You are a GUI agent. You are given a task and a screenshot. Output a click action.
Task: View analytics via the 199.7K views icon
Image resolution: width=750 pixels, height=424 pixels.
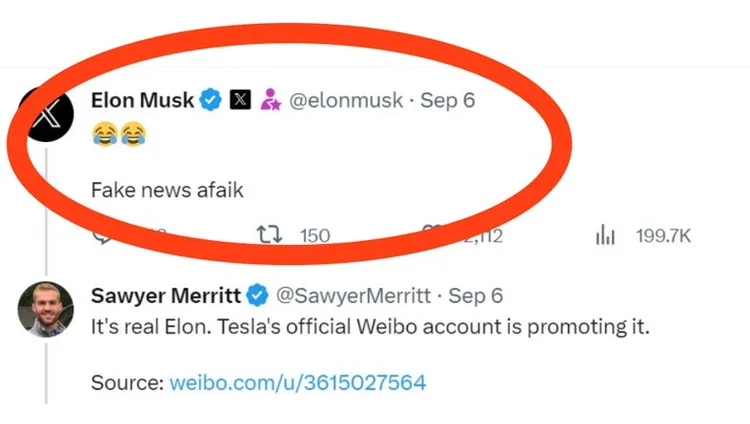pos(605,236)
